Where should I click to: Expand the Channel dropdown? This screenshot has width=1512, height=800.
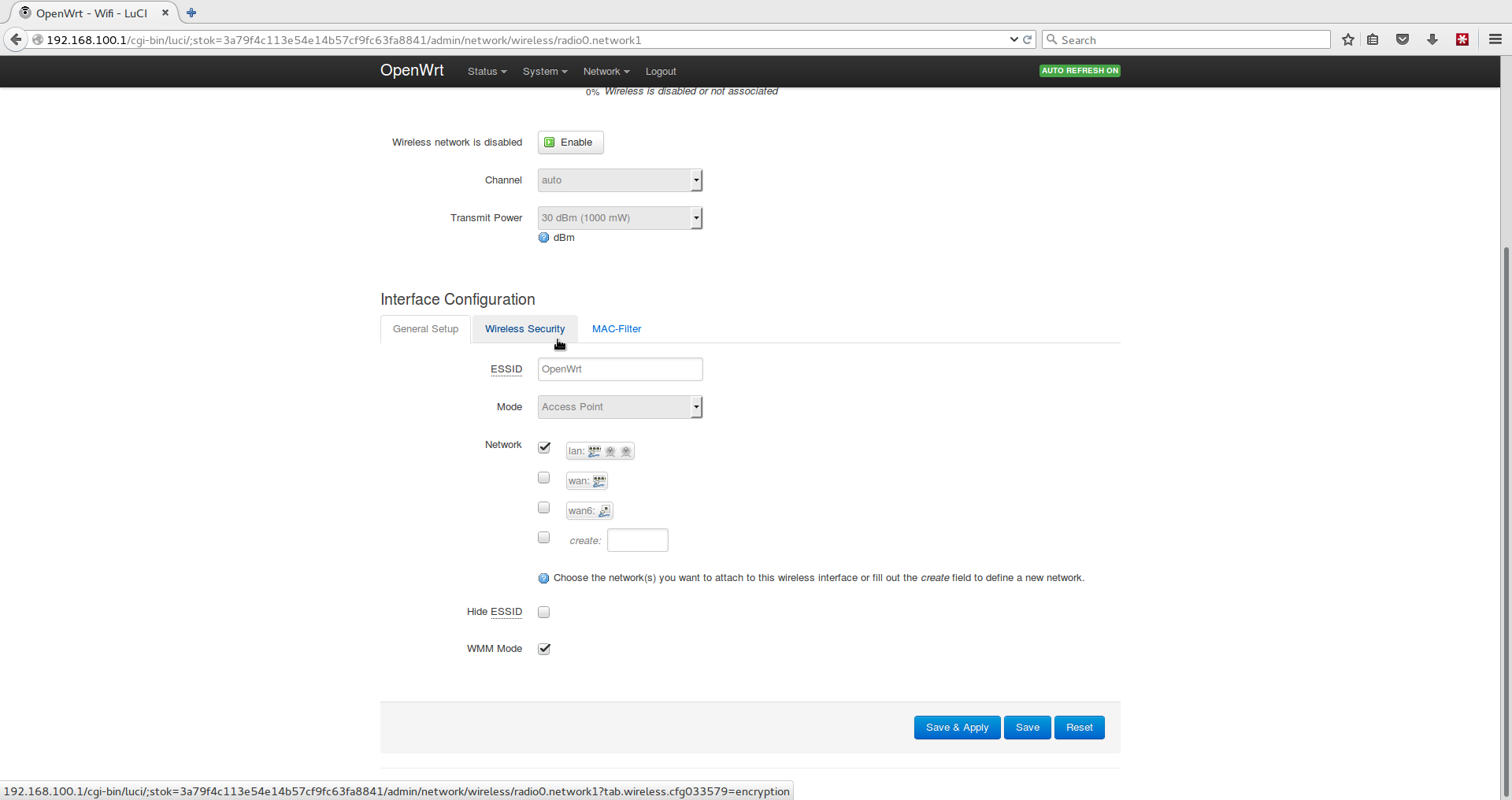coord(620,180)
